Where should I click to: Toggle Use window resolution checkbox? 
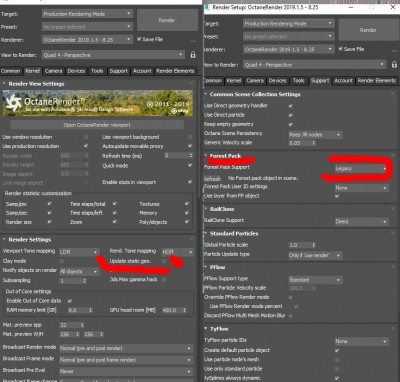(86, 137)
